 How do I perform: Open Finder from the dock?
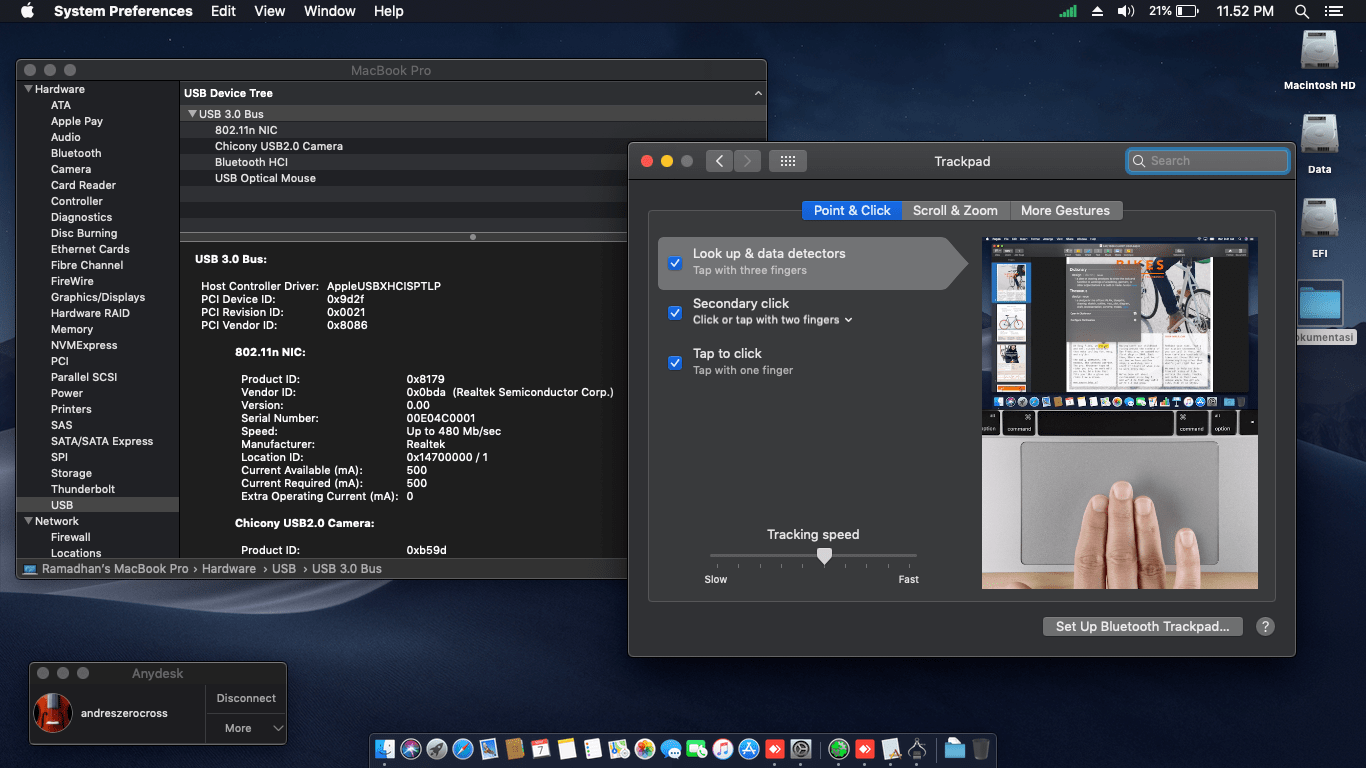pyautogui.click(x=385, y=748)
